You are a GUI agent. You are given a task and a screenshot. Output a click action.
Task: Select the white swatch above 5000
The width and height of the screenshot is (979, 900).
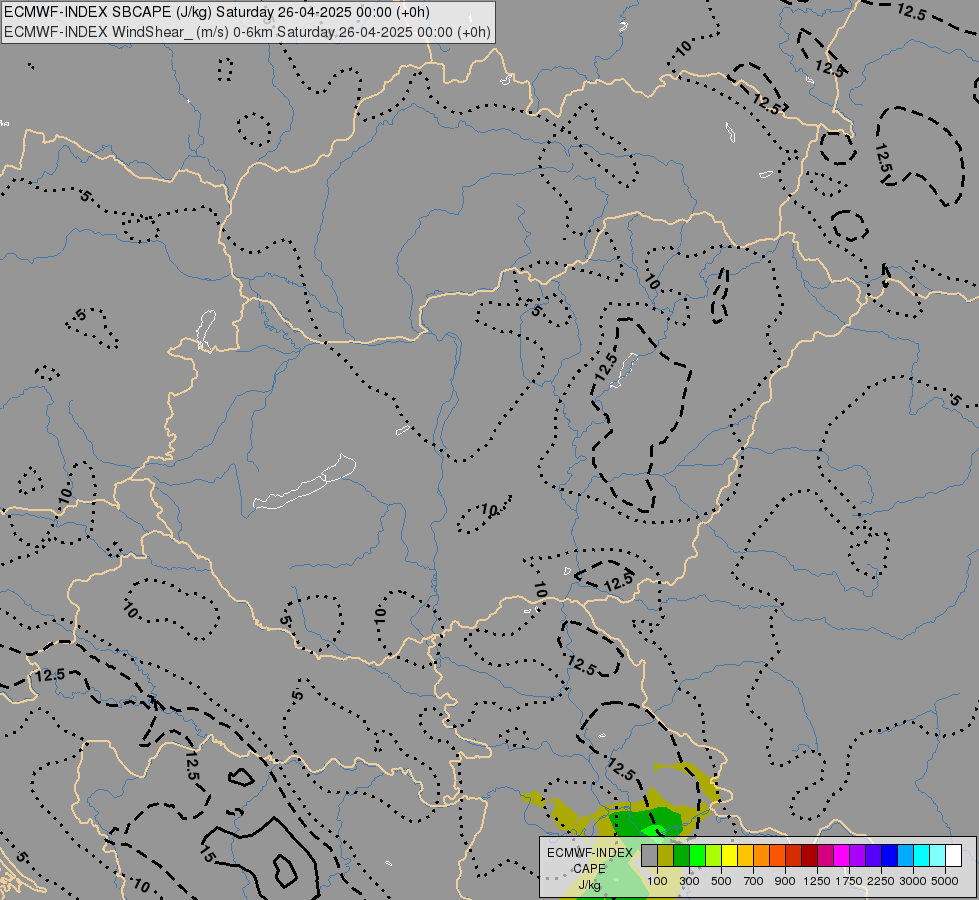(954, 856)
